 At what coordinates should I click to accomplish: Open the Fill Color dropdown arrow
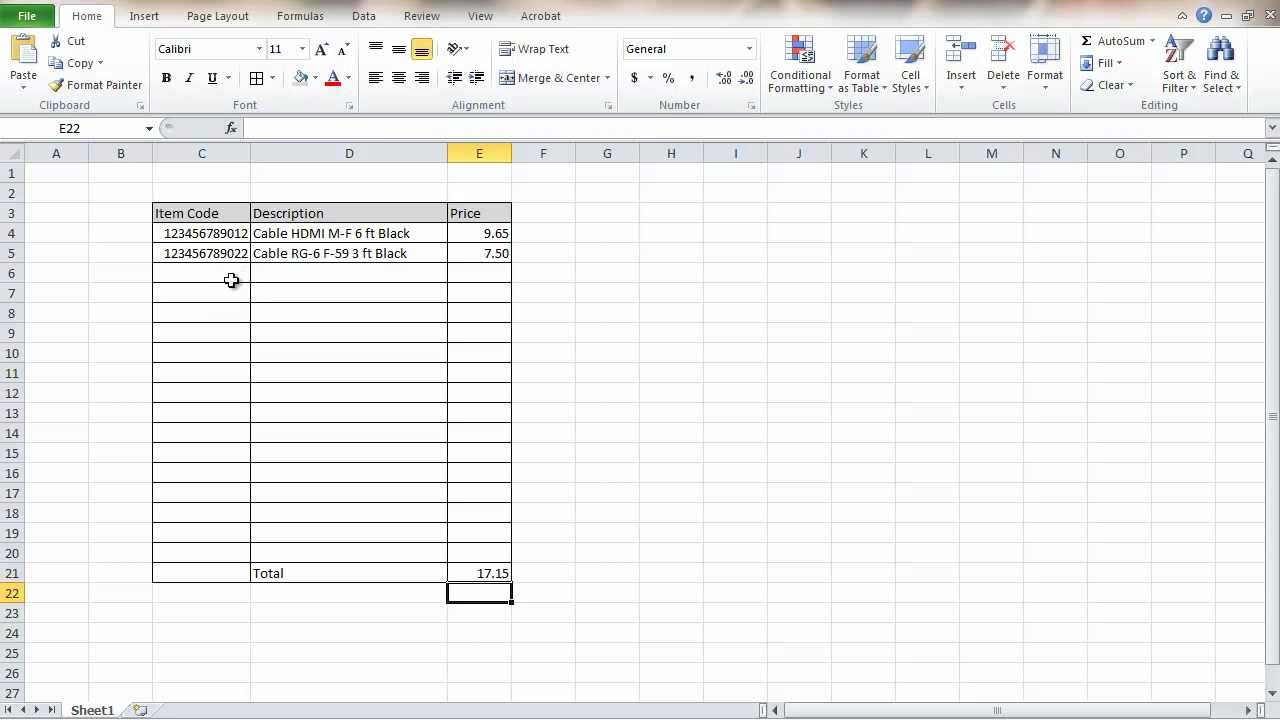(315, 78)
